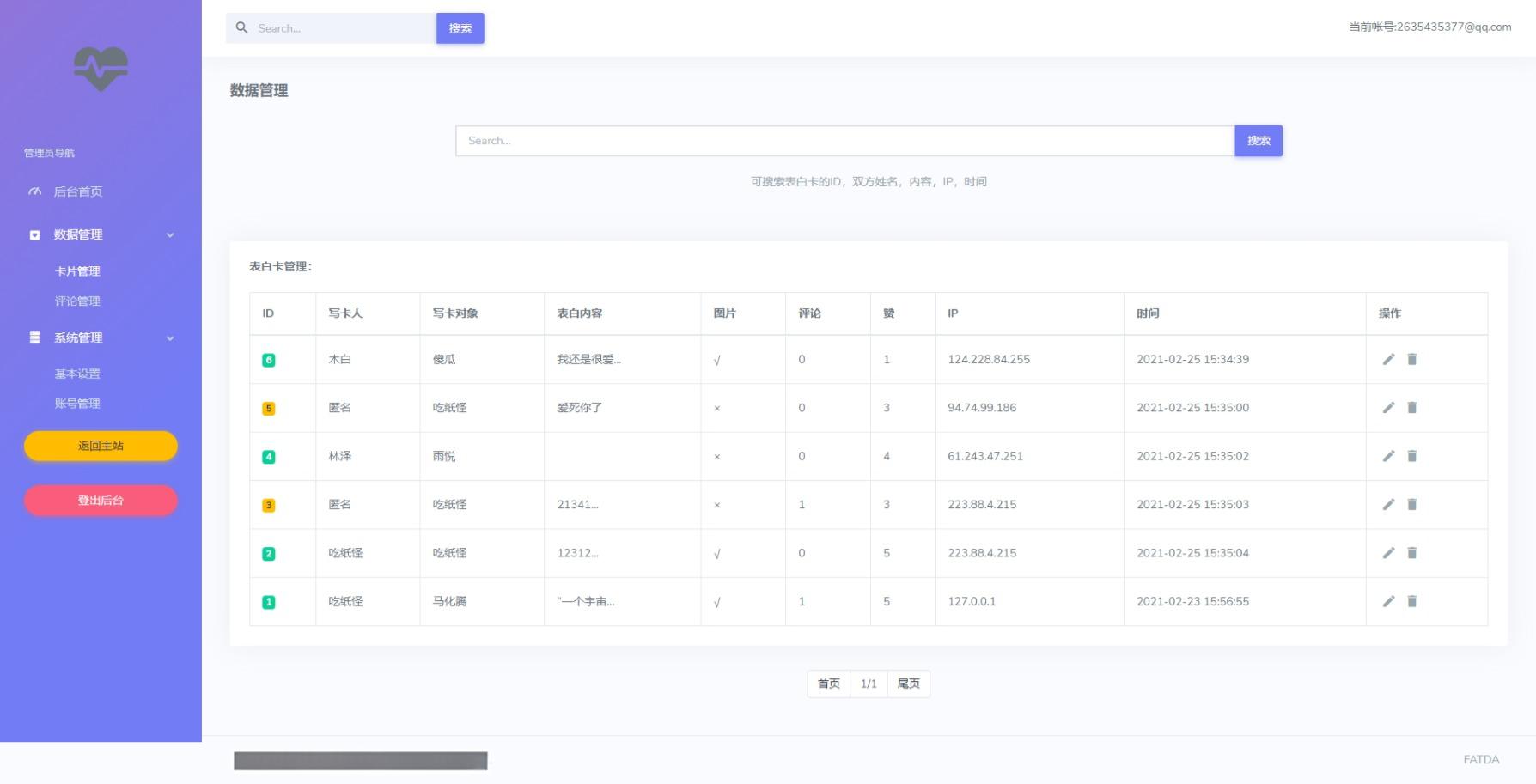Viewport: 1536px width, 784px height.
Task: Click the content cell 我还是很爱...
Action: click(x=588, y=359)
